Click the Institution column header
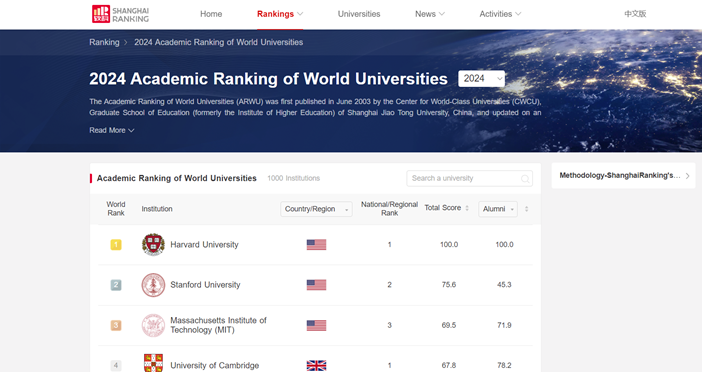Viewport: 702px width, 372px height. pos(157,209)
